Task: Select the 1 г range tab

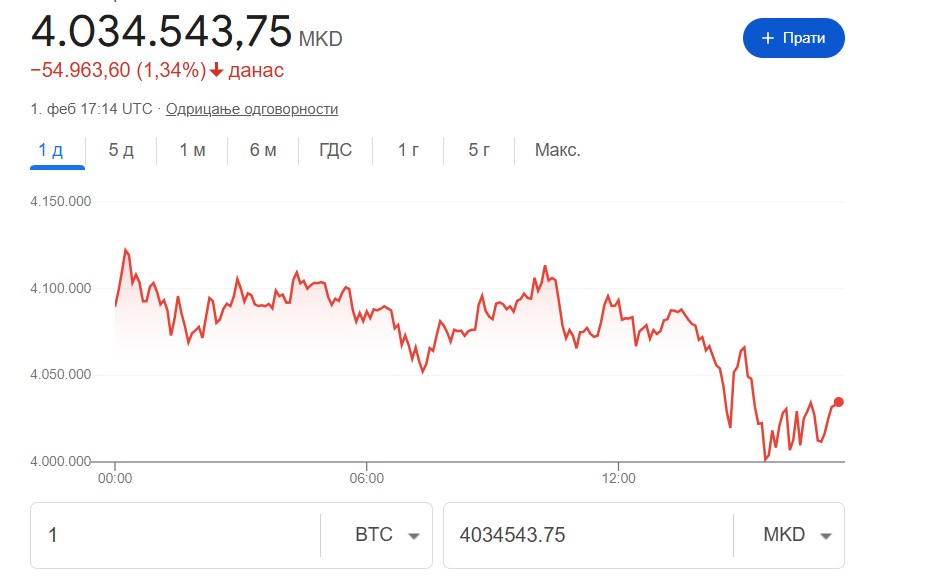Action: (x=408, y=150)
